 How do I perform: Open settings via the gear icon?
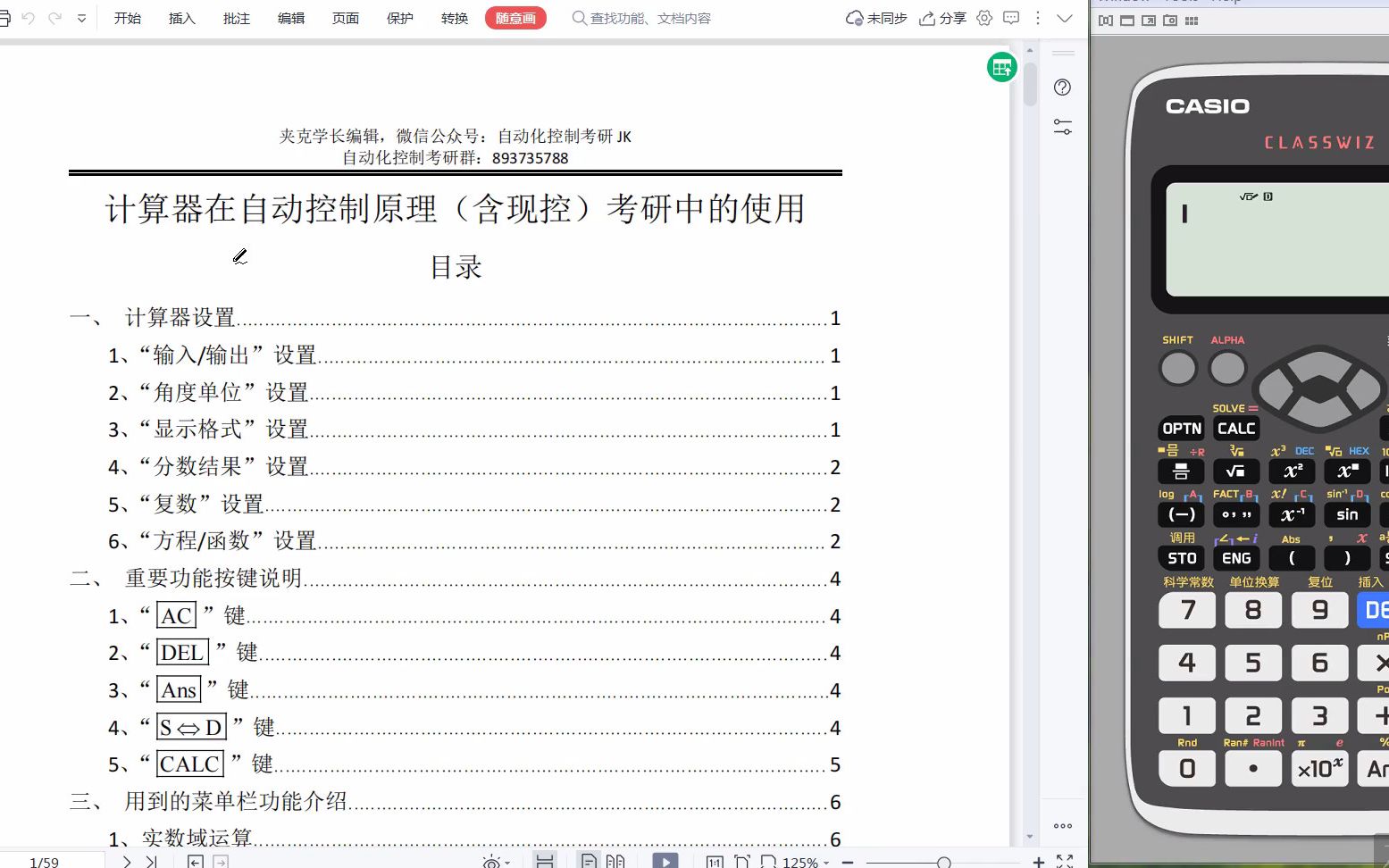[x=984, y=18]
